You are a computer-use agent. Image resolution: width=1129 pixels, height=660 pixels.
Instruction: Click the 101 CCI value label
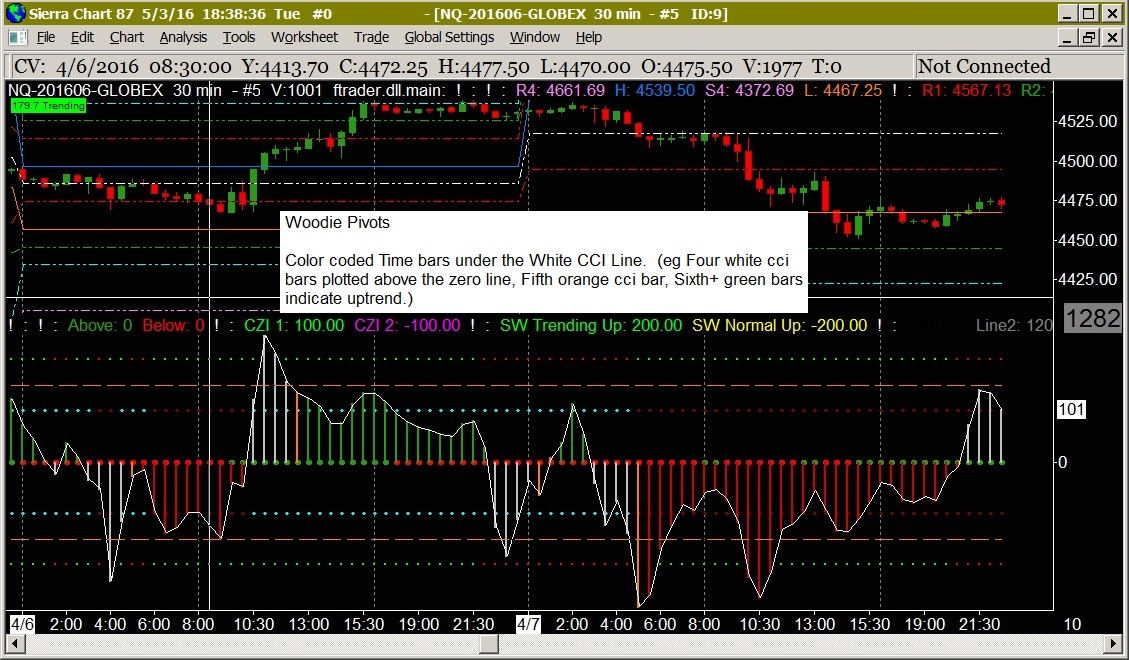coord(1071,410)
